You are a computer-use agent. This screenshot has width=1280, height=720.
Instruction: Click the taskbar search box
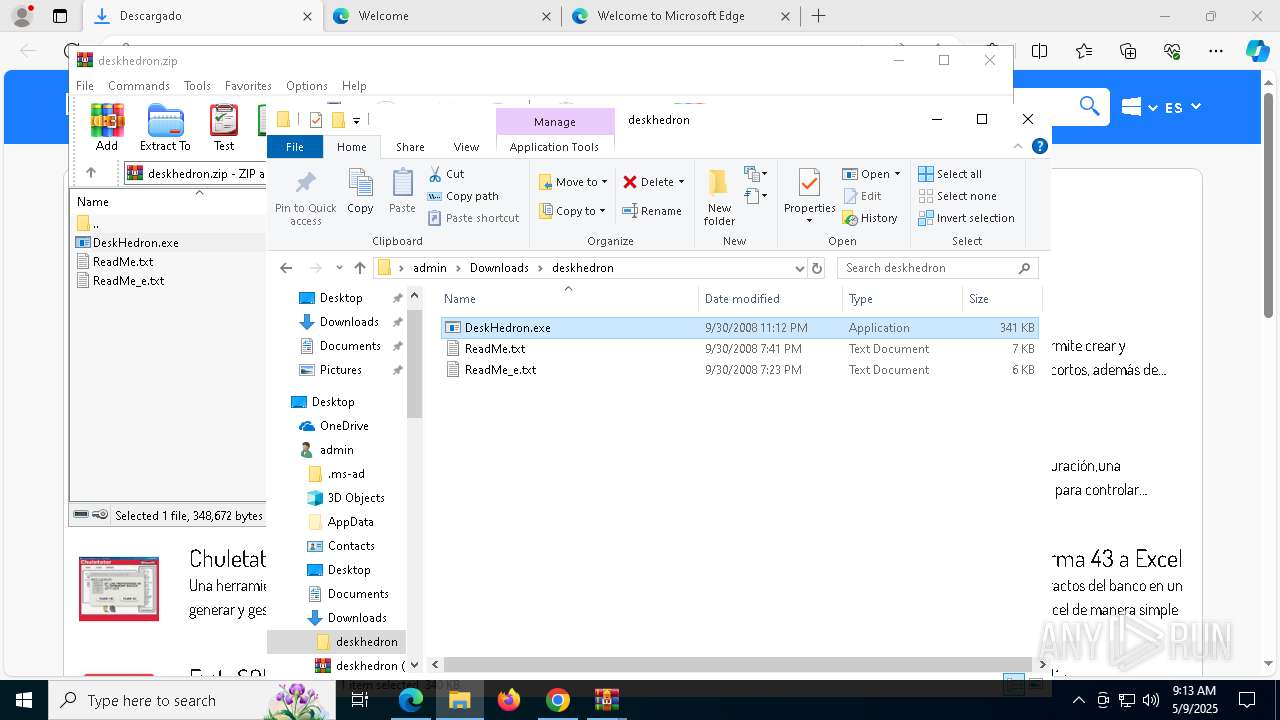click(190, 700)
